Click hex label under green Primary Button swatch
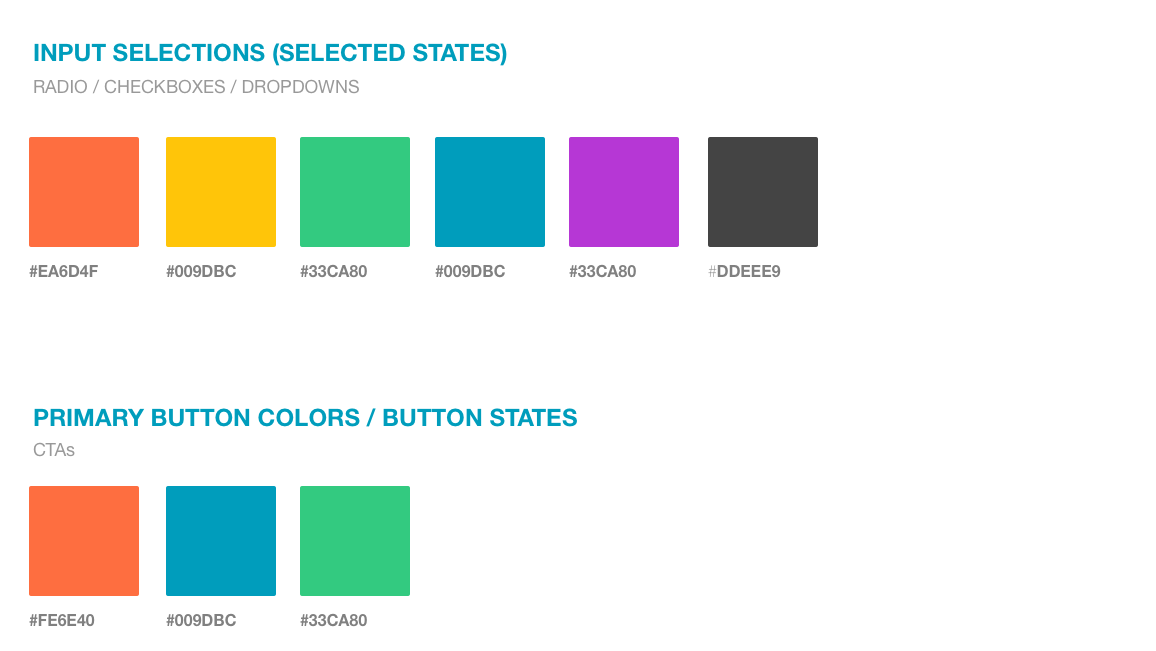Viewport: 1156px width, 651px height. [x=334, y=621]
